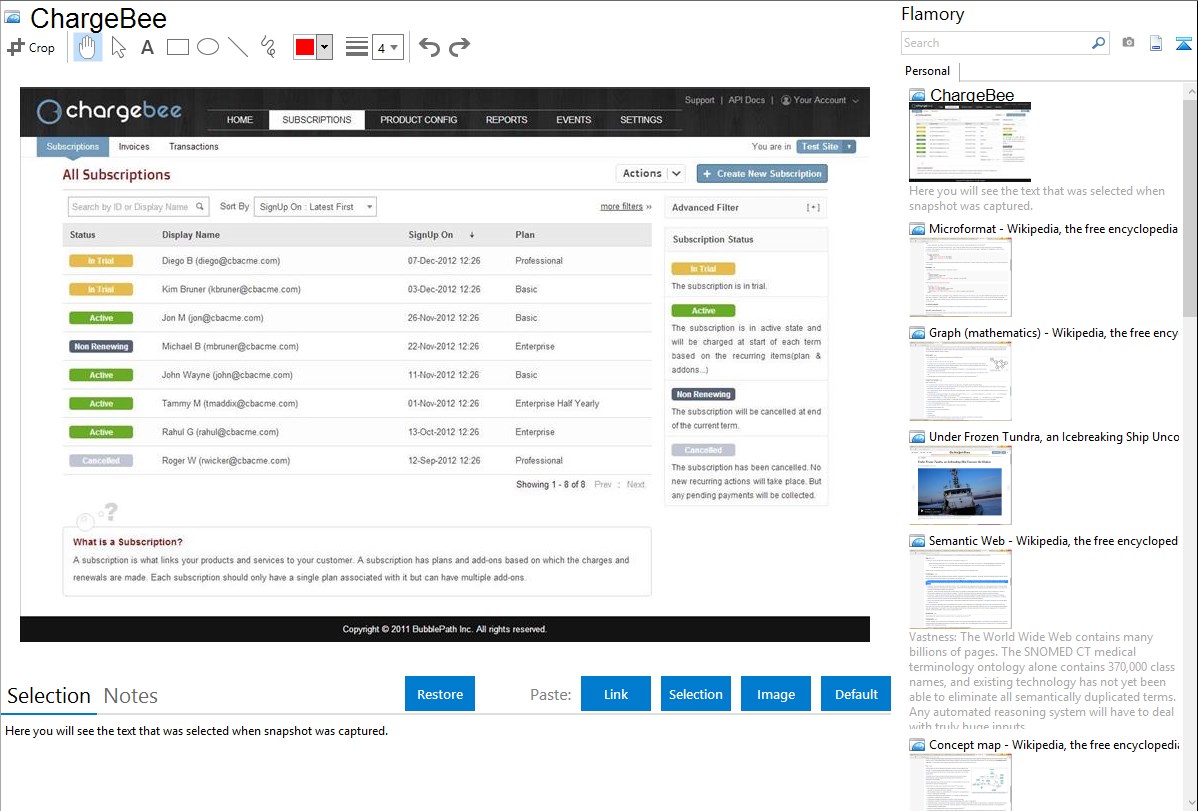Viewport: 1198px width, 811px height.
Task: Open the Personal tab in Flamory panel
Action: 927,71
